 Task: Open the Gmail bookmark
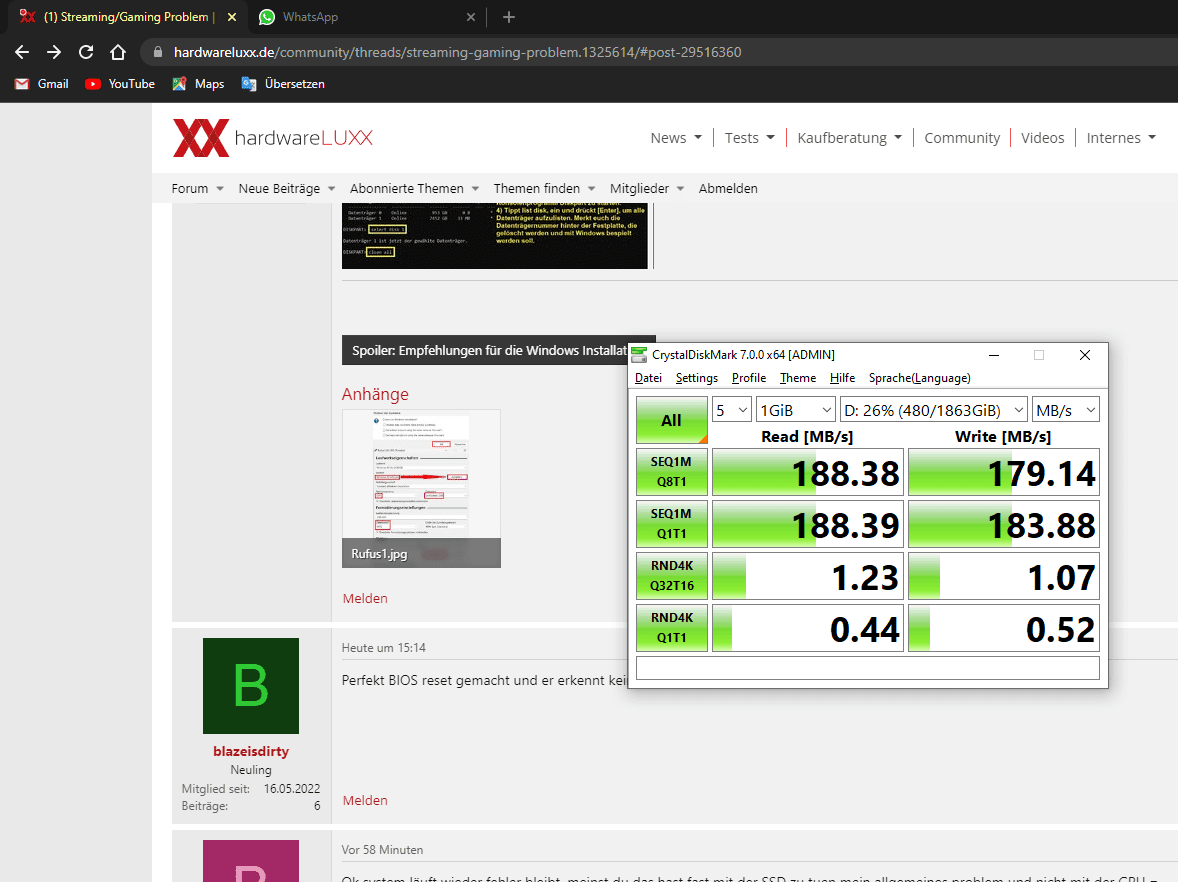pyautogui.click(x=42, y=83)
